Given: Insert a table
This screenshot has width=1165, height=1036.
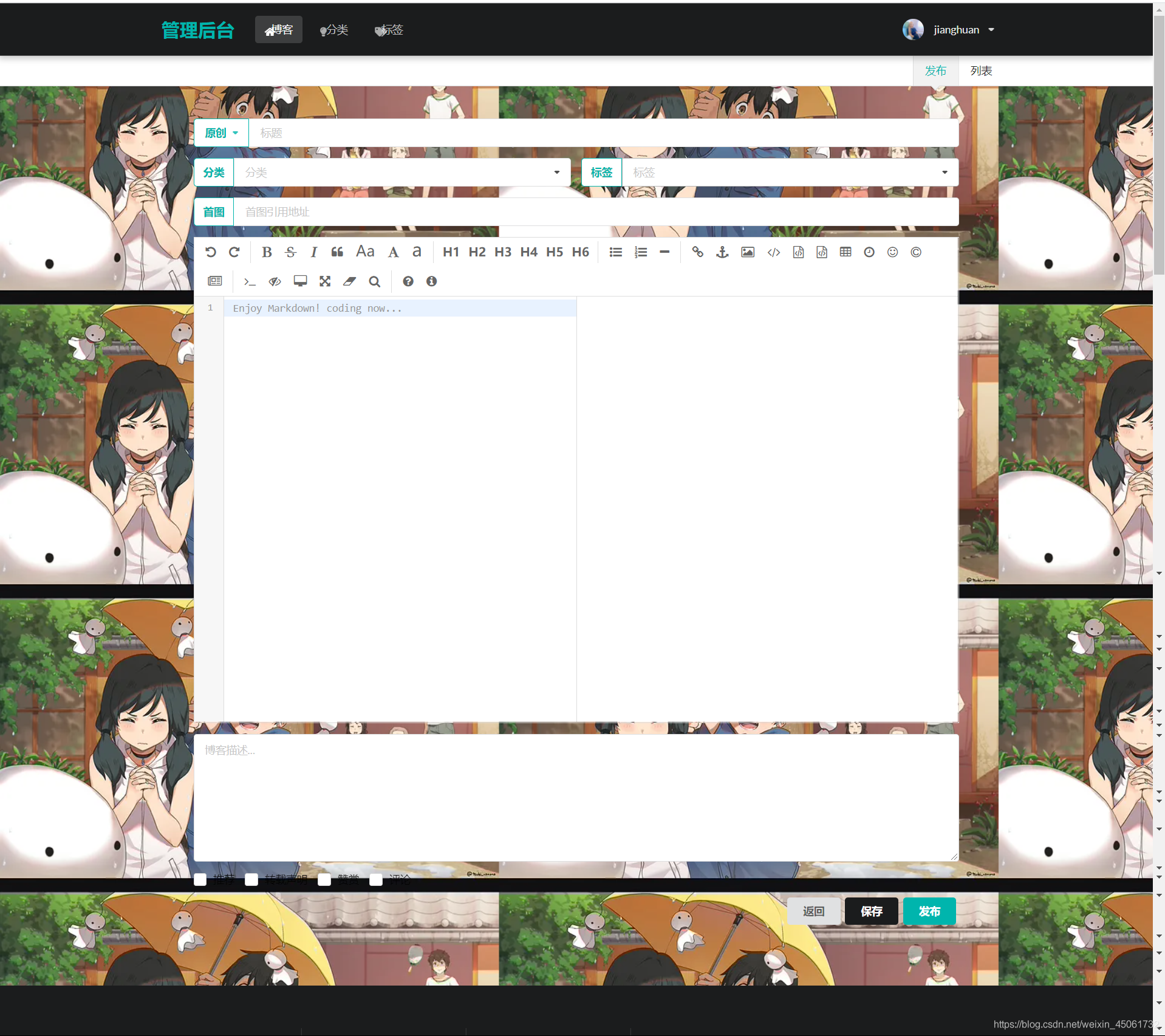Looking at the screenshot, I should tap(846, 252).
